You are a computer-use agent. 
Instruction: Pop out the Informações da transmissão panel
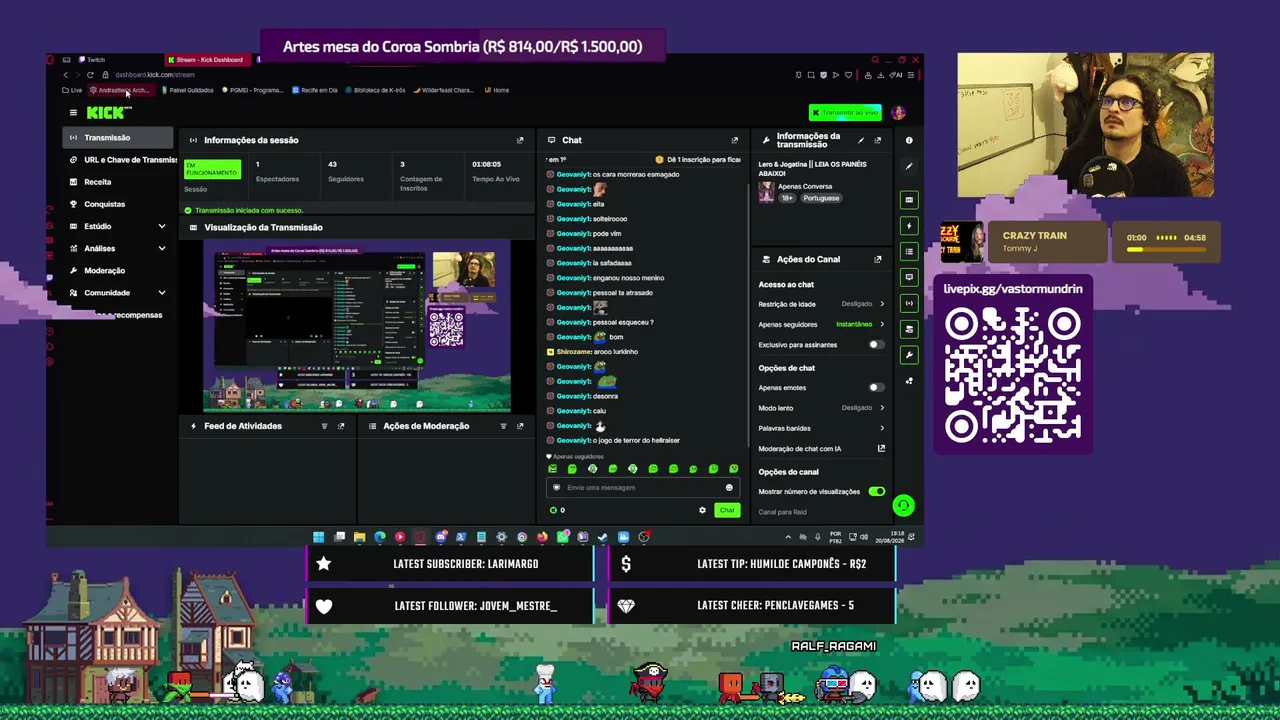pos(878,140)
